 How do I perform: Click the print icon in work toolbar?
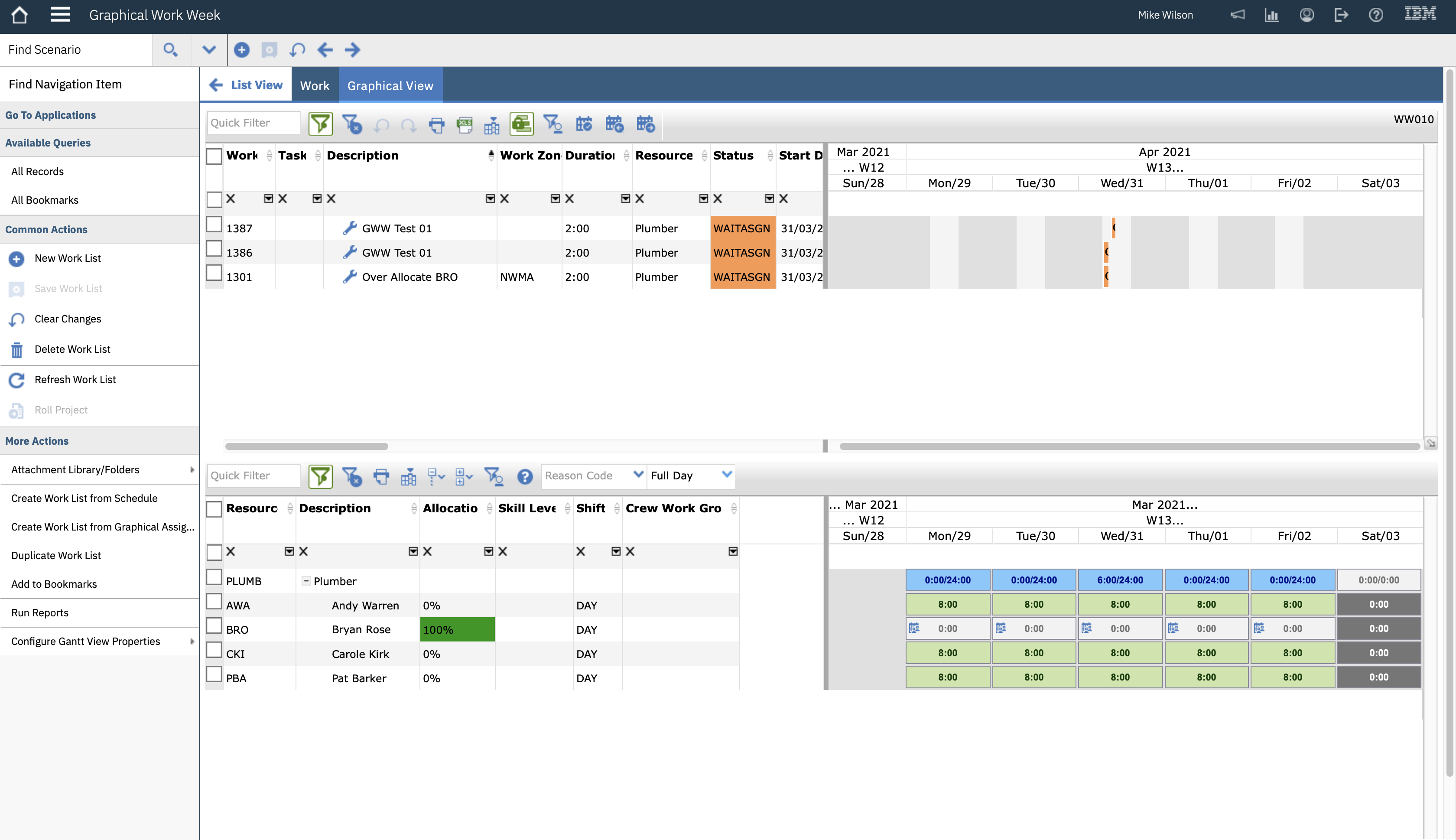point(436,124)
